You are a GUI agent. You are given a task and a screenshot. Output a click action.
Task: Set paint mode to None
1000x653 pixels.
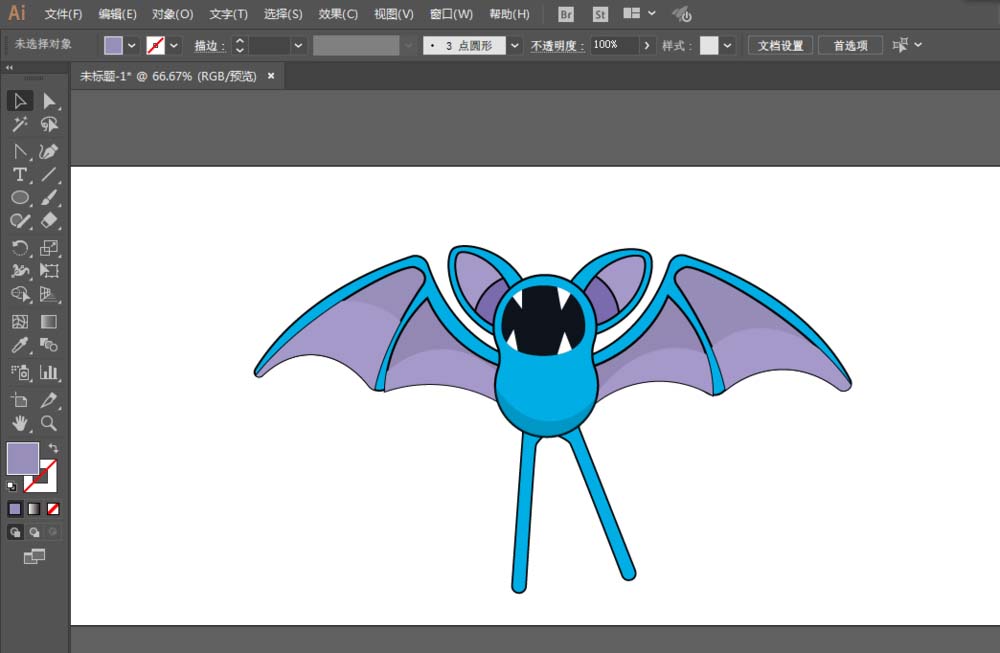click(x=54, y=509)
